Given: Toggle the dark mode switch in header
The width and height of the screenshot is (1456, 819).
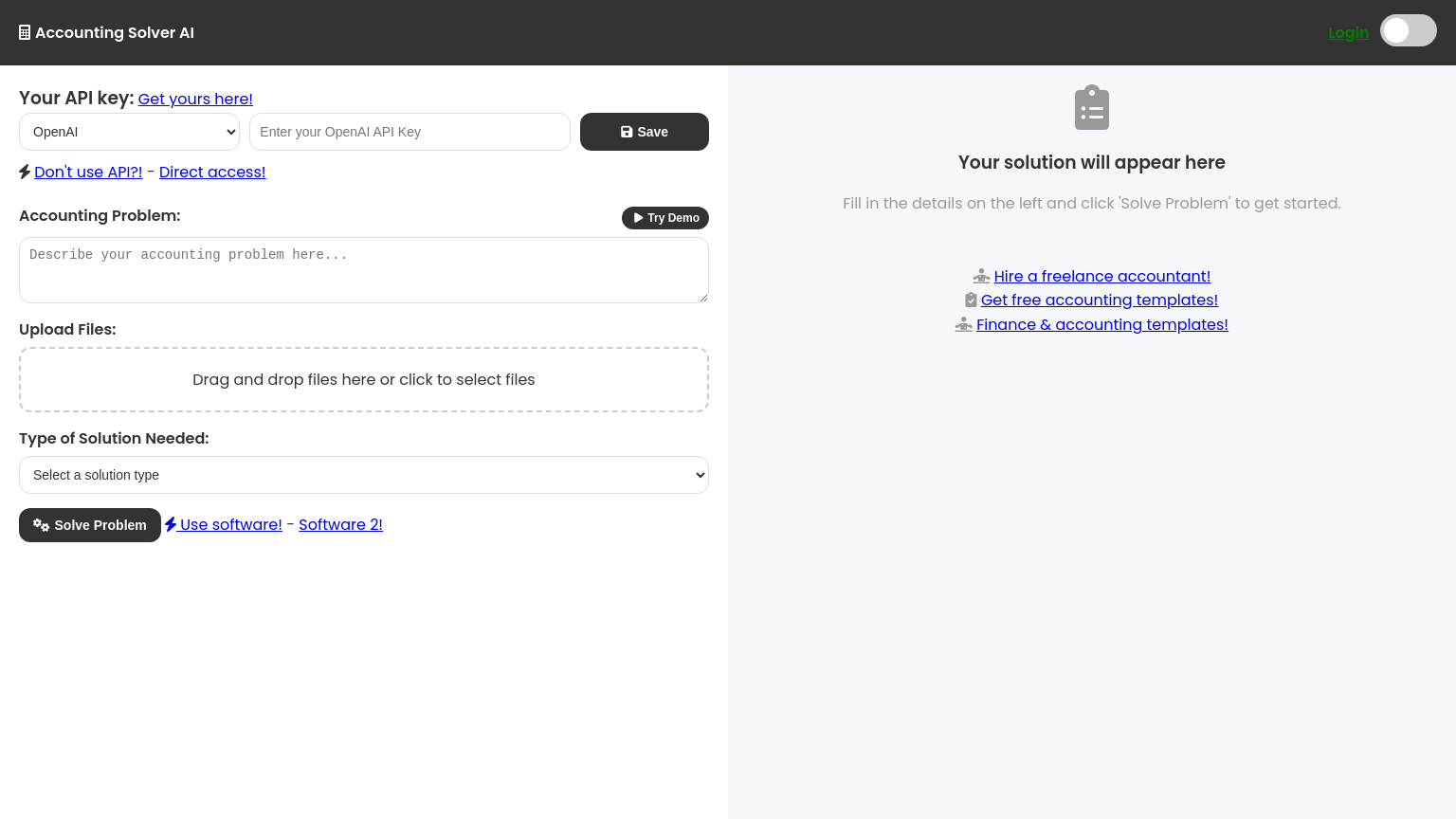Looking at the screenshot, I should [x=1409, y=30].
